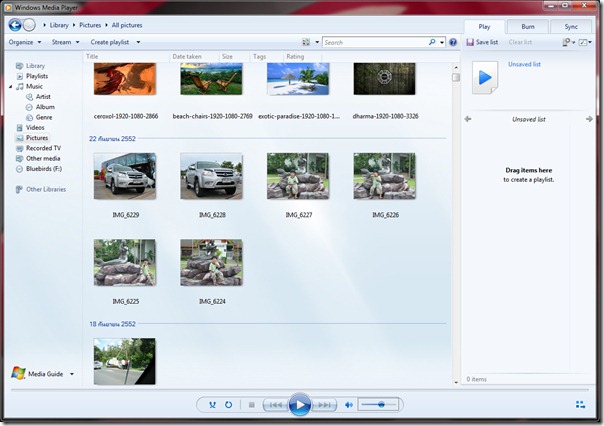Screen dimensions: 604x426
Task: Mute the volume speaker icon
Action: pos(349,405)
